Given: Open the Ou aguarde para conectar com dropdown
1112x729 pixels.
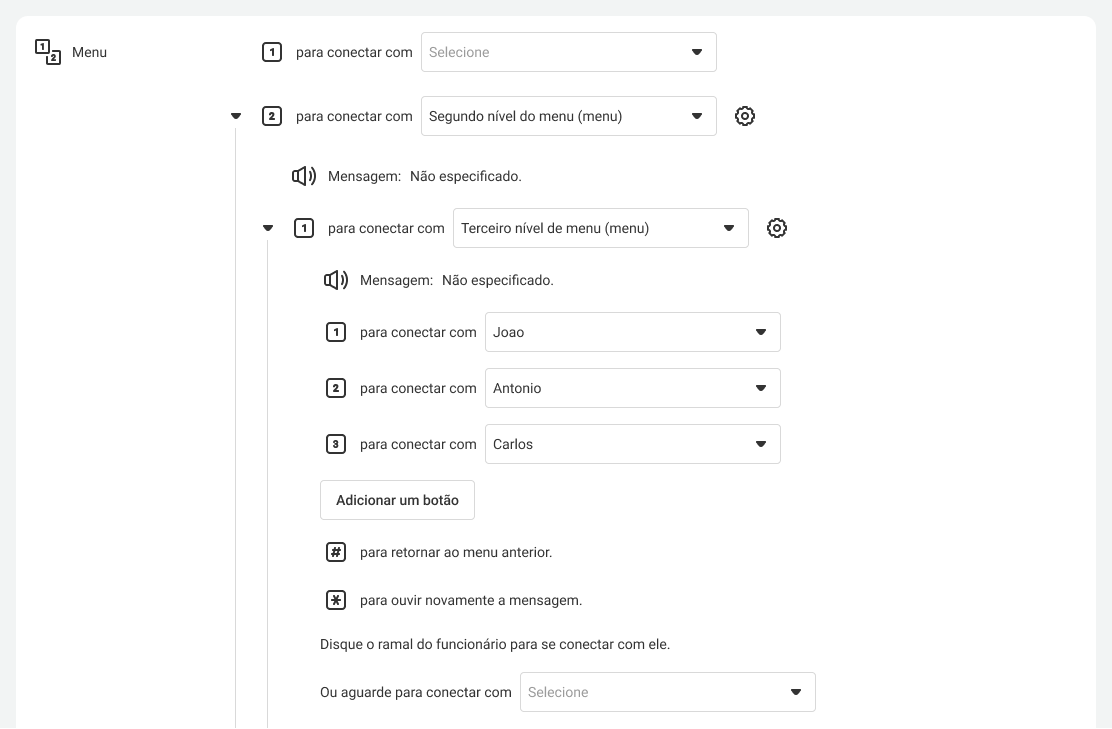Looking at the screenshot, I should (x=667, y=692).
